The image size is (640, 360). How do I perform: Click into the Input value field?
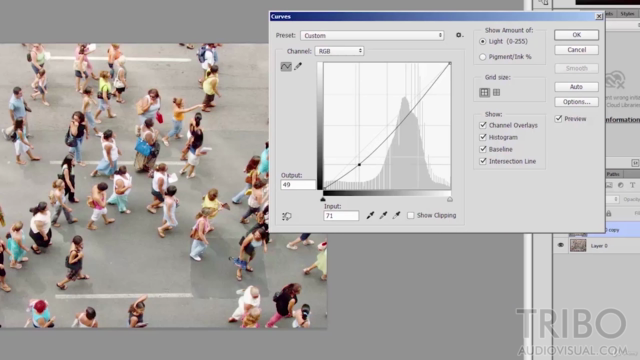[x=341, y=216]
